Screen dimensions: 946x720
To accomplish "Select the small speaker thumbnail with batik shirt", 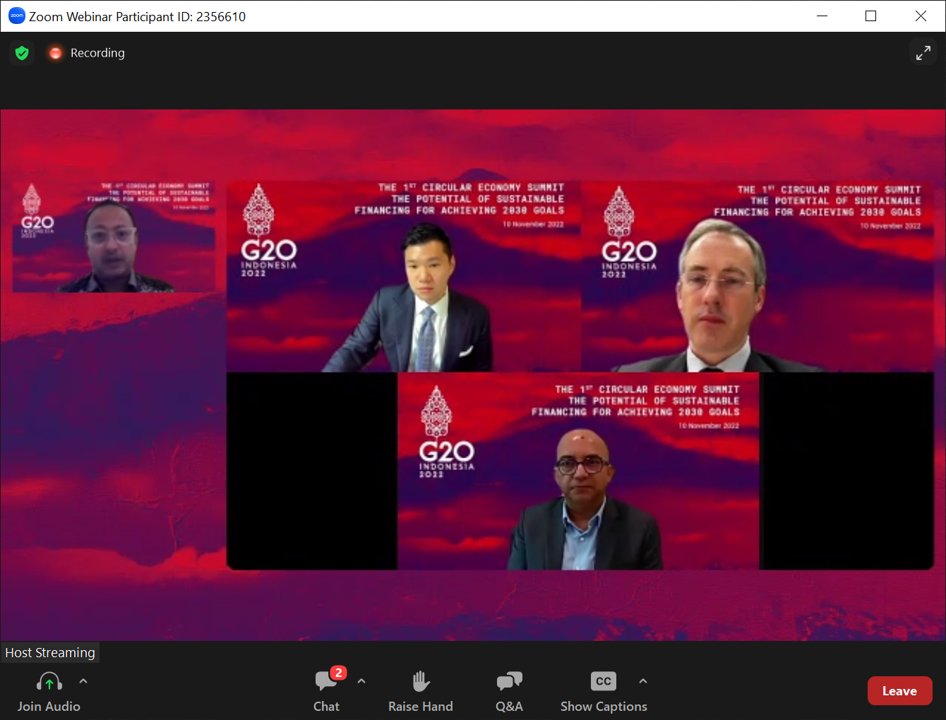I will [x=114, y=236].
